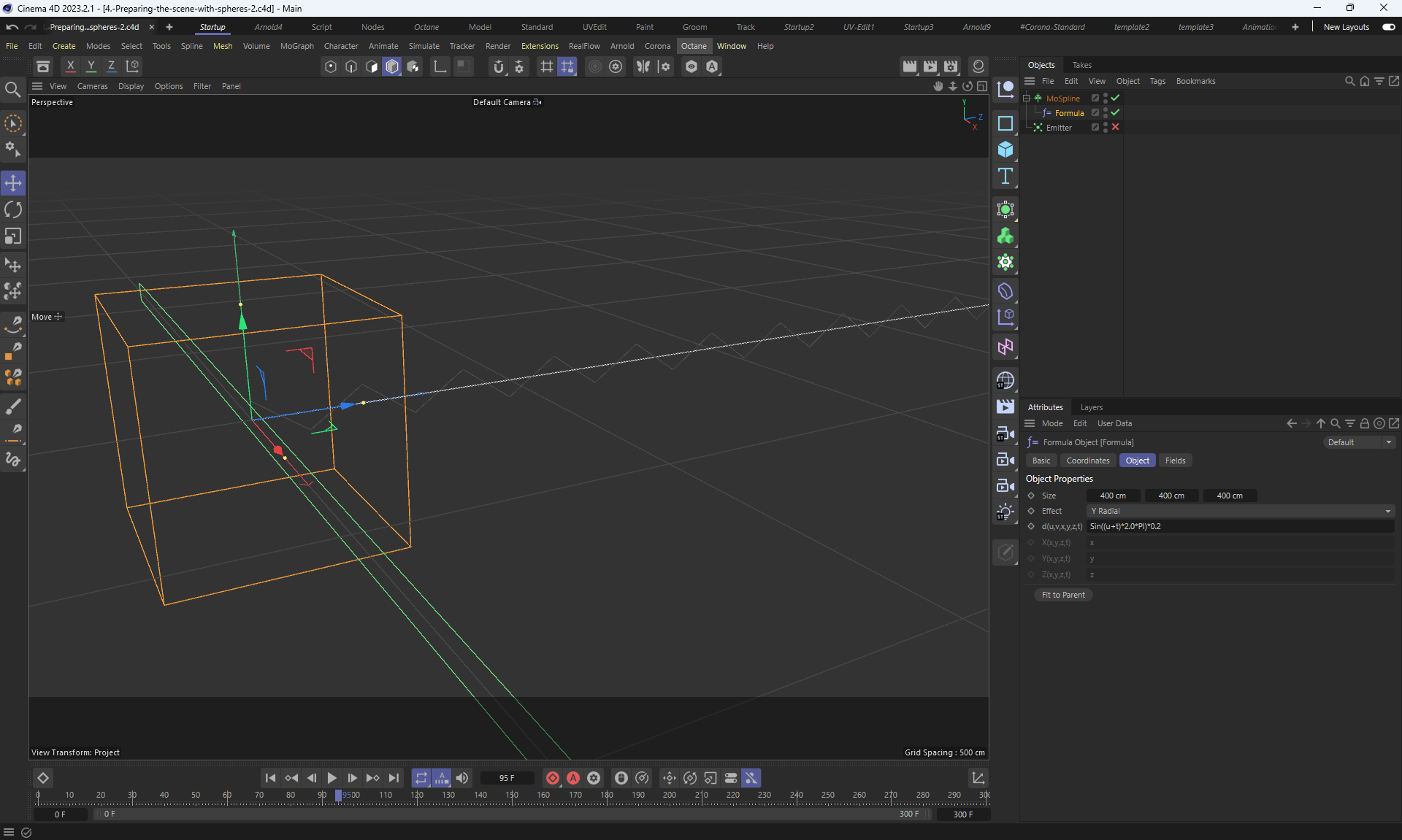Viewport: 1402px width, 840px height.
Task: Click the Live Selection tool
Action: (x=13, y=124)
